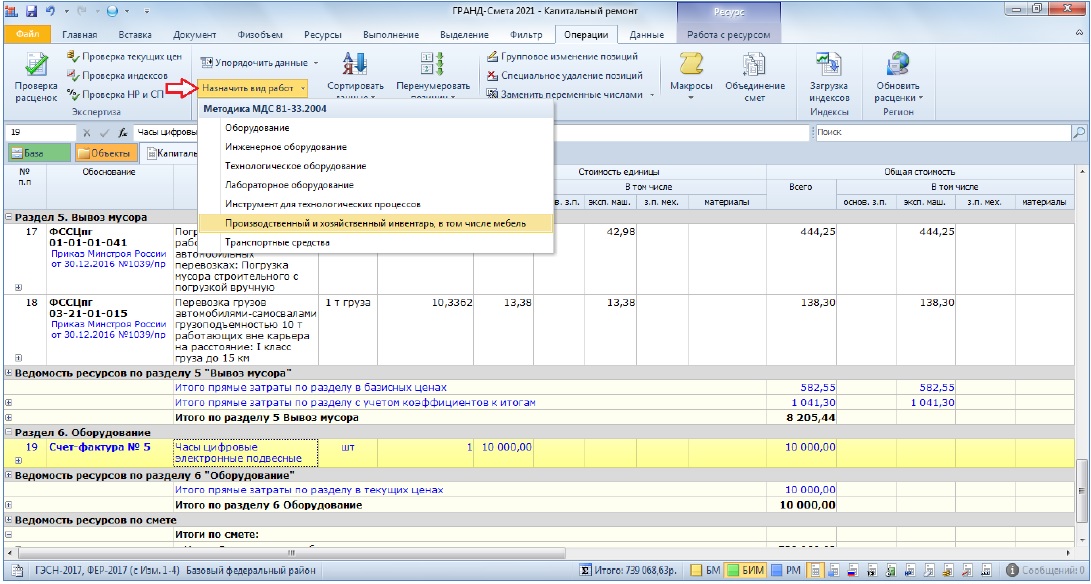The width and height of the screenshot is (1091, 584).
Task: Click into the Поиск search field
Action: (x=941, y=132)
